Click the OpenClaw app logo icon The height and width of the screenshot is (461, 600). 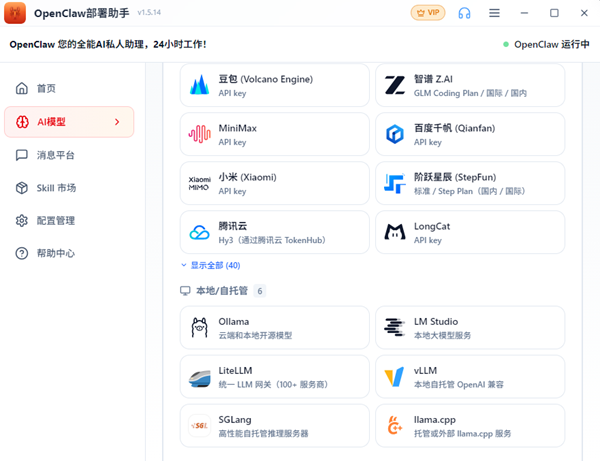tap(15, 13)
